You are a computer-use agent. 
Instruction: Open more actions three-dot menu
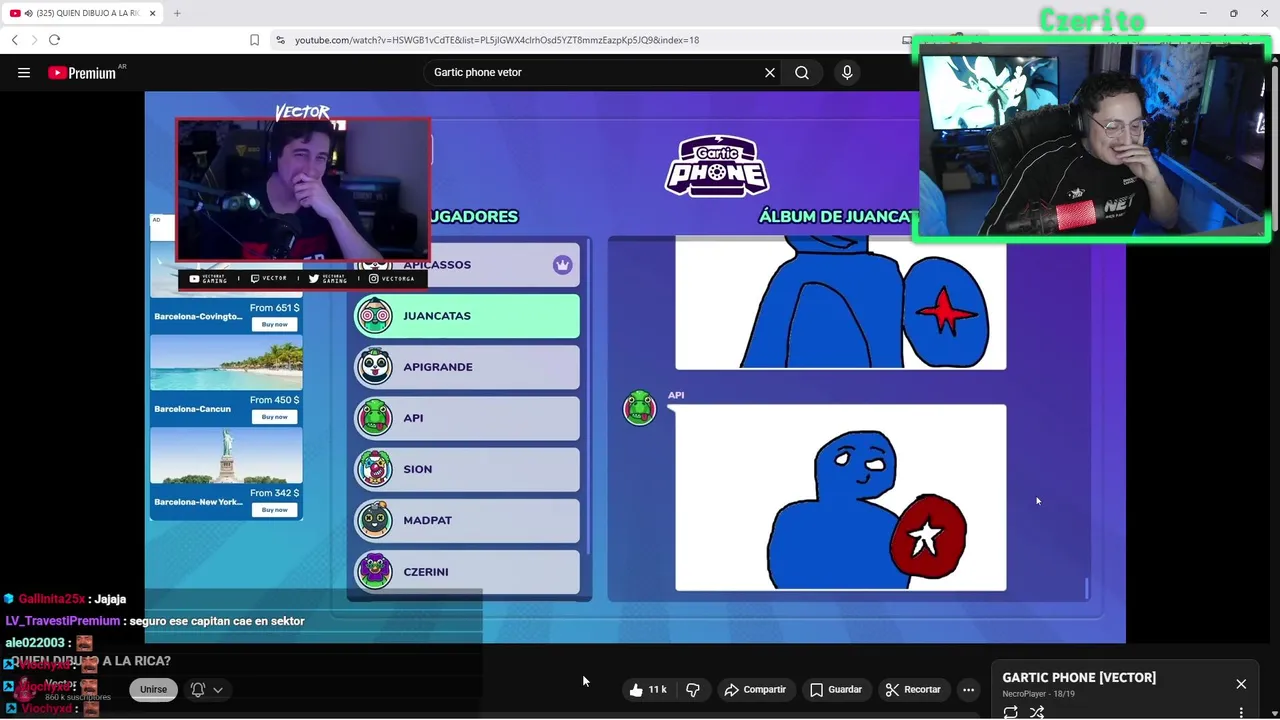pos(968,690)
